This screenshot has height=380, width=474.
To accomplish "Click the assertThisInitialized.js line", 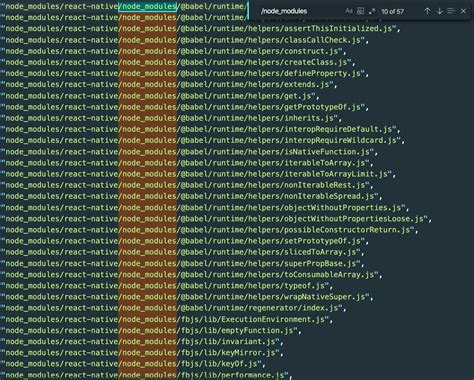I will click(x=200, y=29).
